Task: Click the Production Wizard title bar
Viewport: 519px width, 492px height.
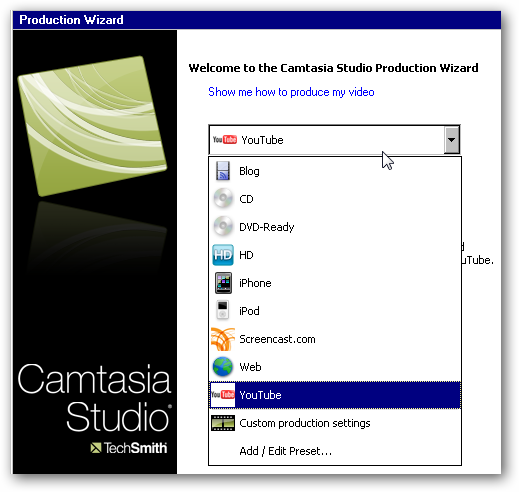Action: point(257,20)
